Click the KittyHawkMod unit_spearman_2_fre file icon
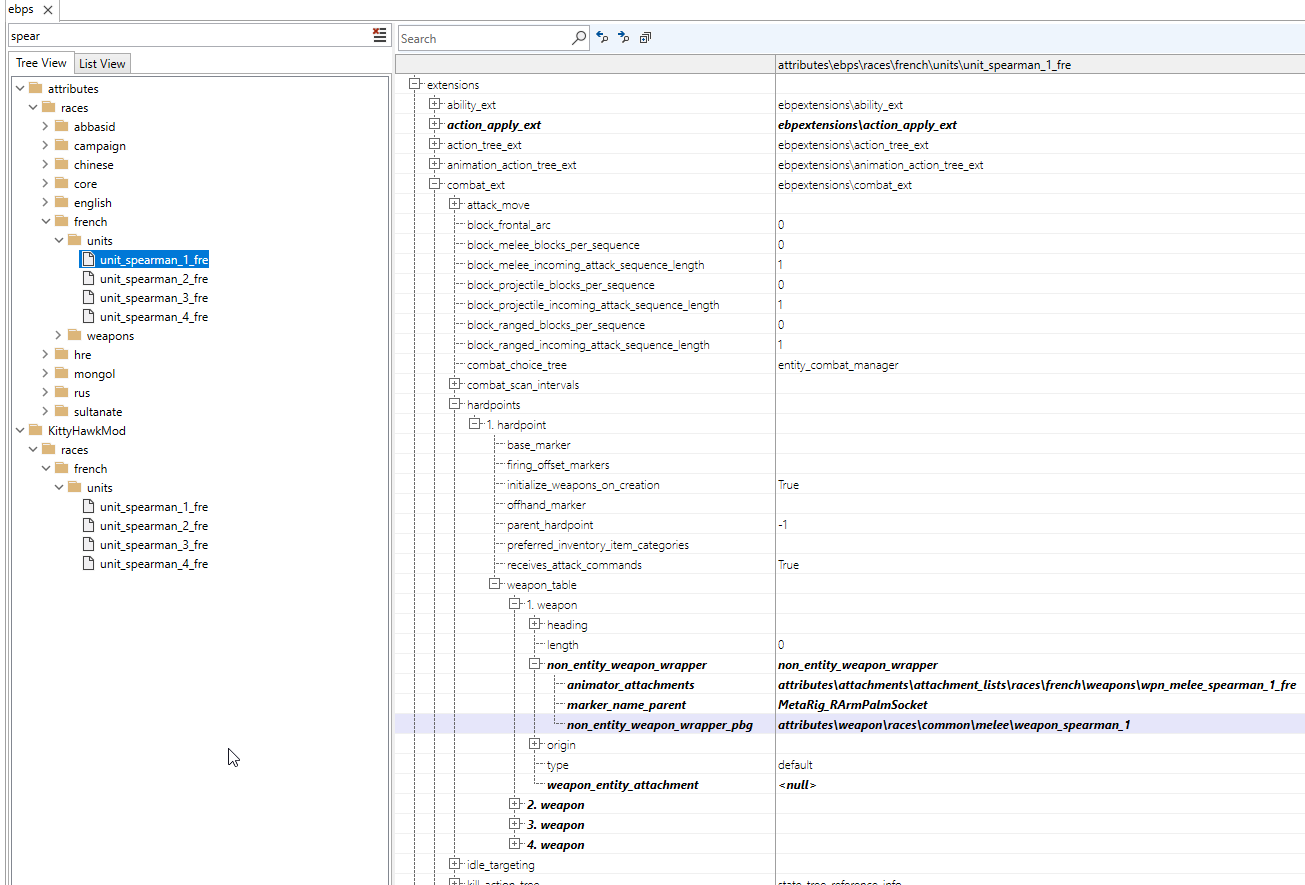This screenshot has width=1305, height=885. [88, 526]
